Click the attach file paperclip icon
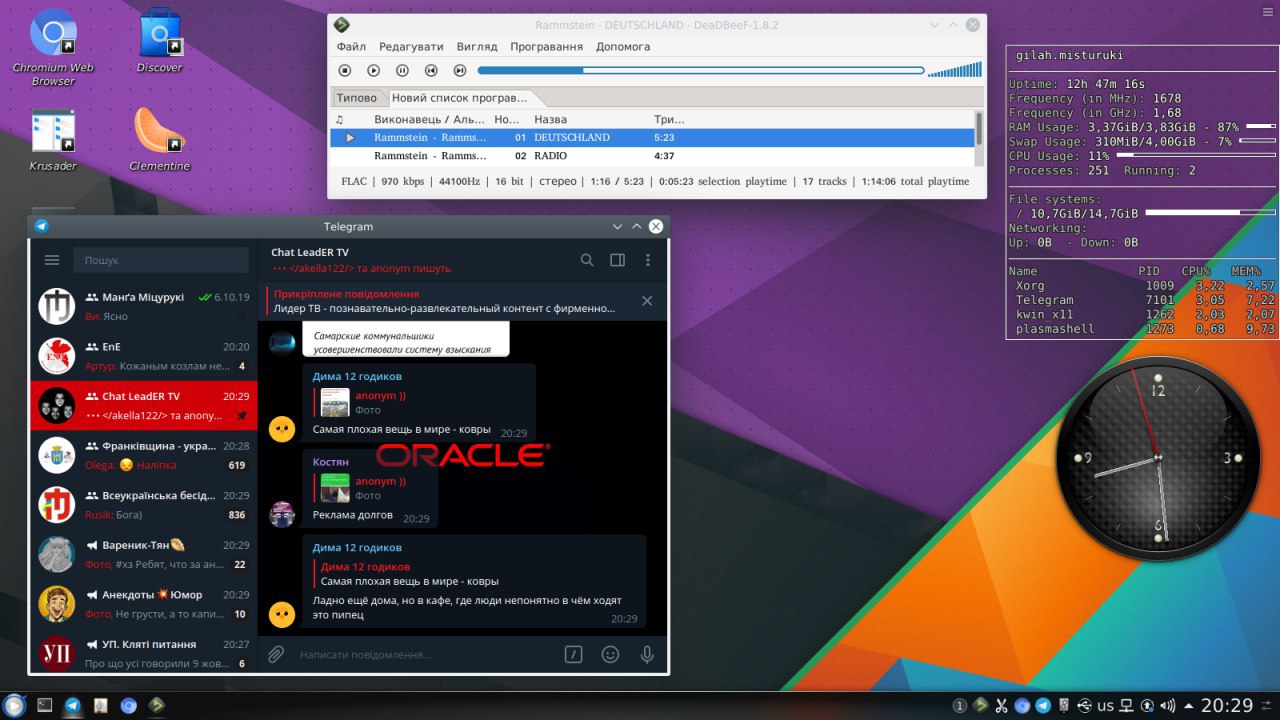The height and width of the screenshot is (720, 1280). point(276,655)
